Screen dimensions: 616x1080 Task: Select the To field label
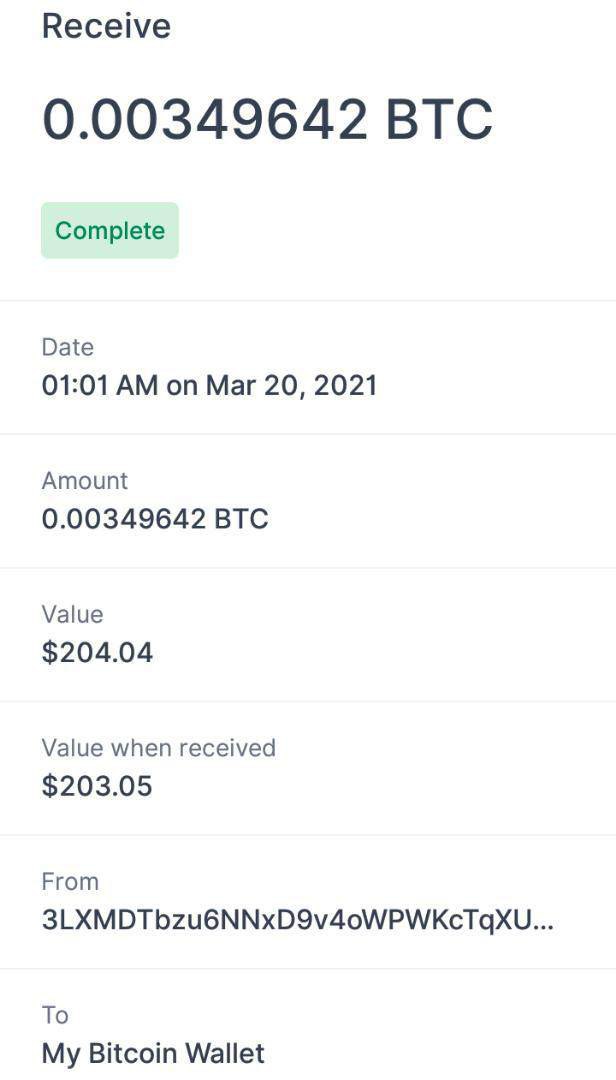click(55, 1015)
